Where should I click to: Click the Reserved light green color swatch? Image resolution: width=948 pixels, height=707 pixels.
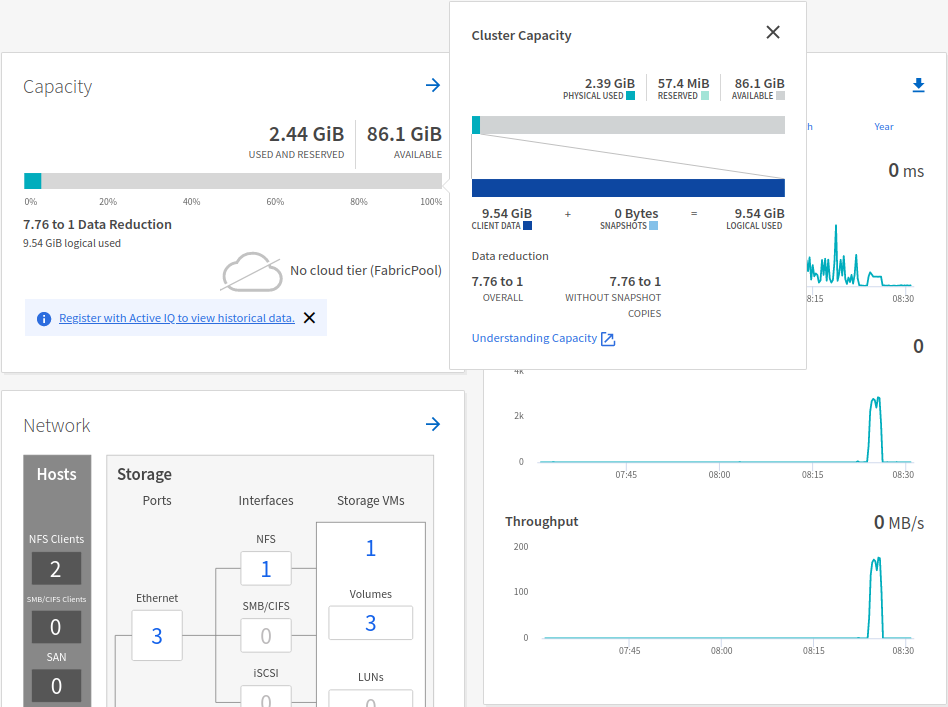coord(705,96)
